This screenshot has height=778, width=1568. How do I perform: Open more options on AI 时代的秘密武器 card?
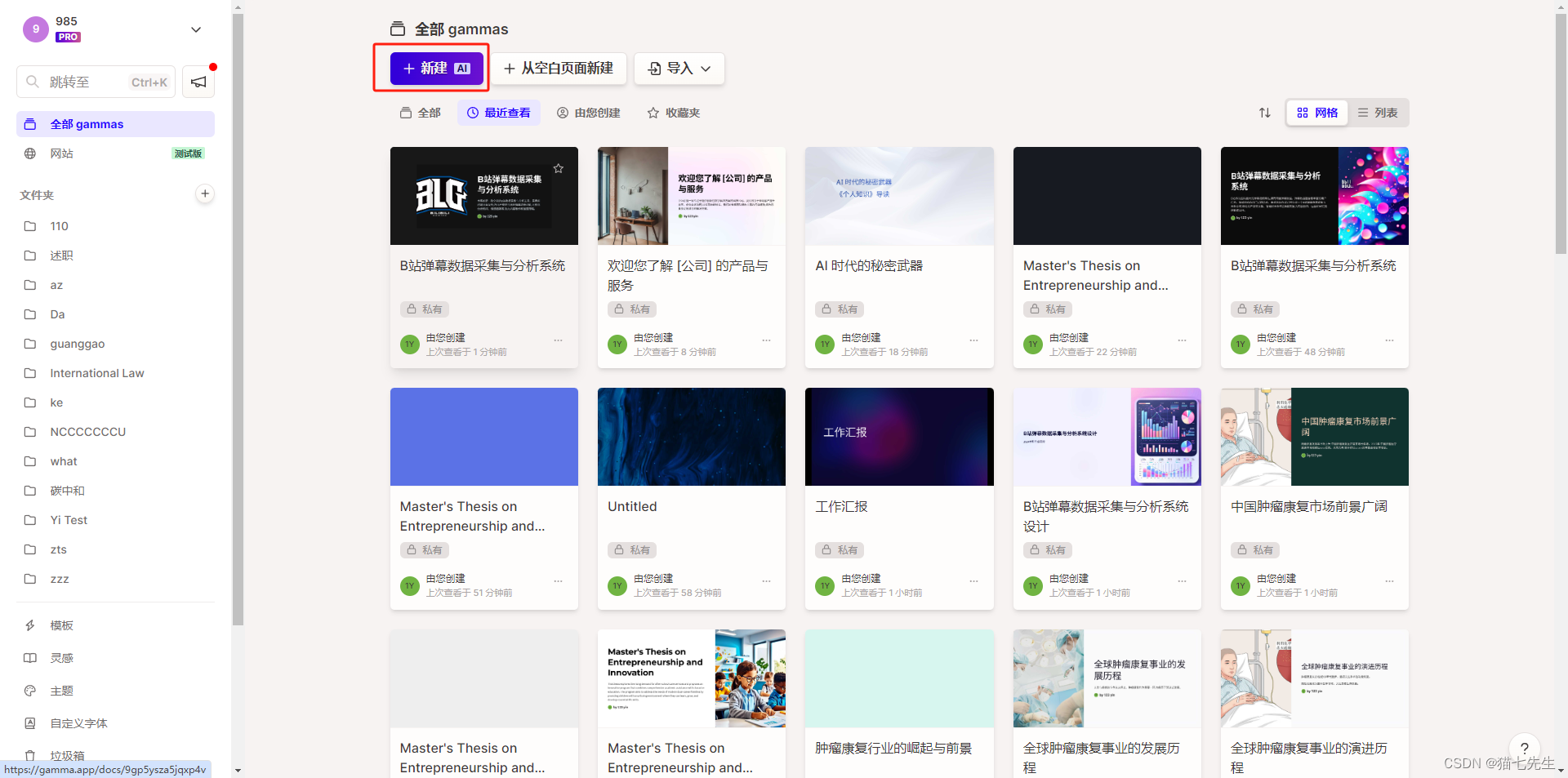click(x=973, y=340)
